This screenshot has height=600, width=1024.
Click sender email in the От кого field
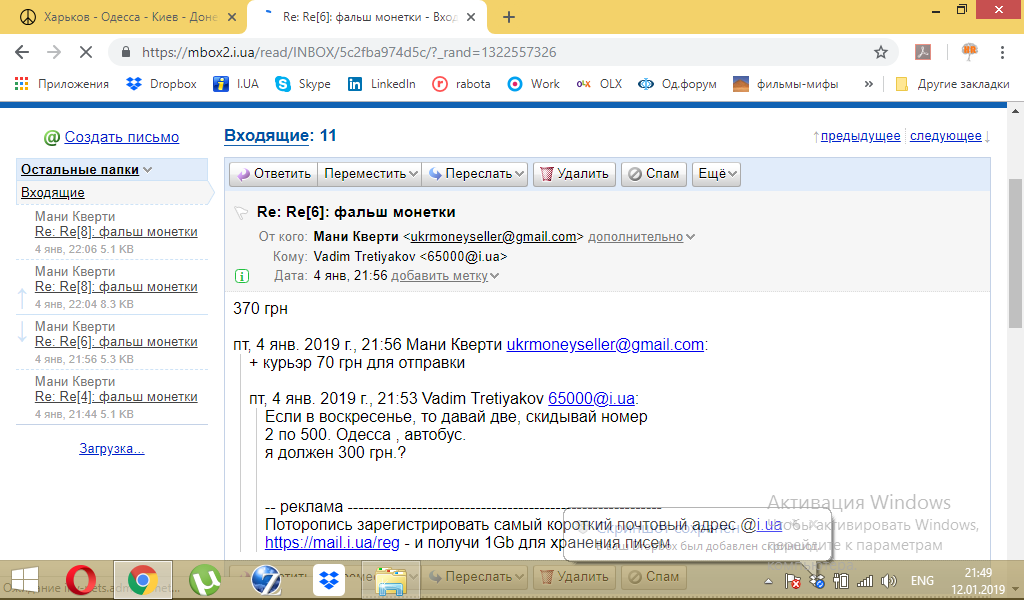coord(493,237)
